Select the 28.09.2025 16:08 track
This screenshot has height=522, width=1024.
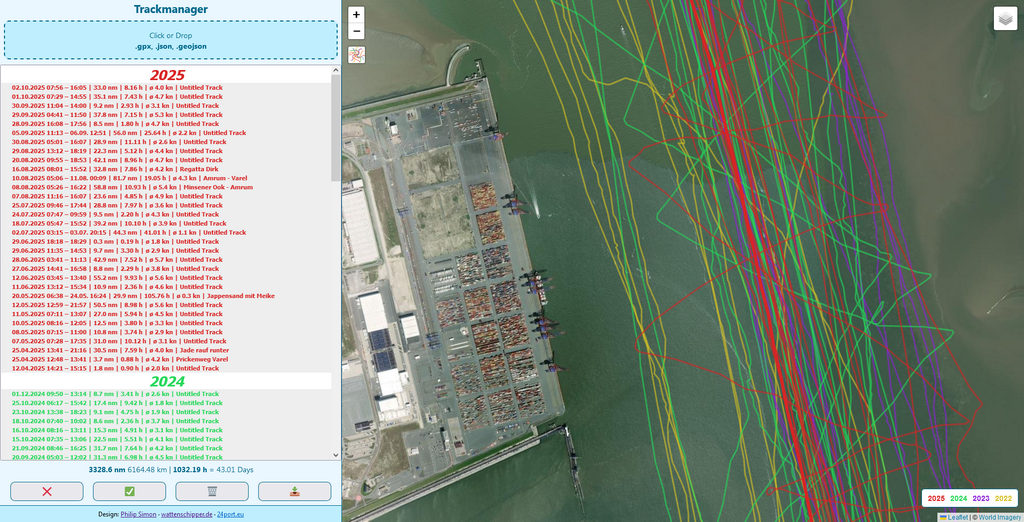click(x=167, y=123)
